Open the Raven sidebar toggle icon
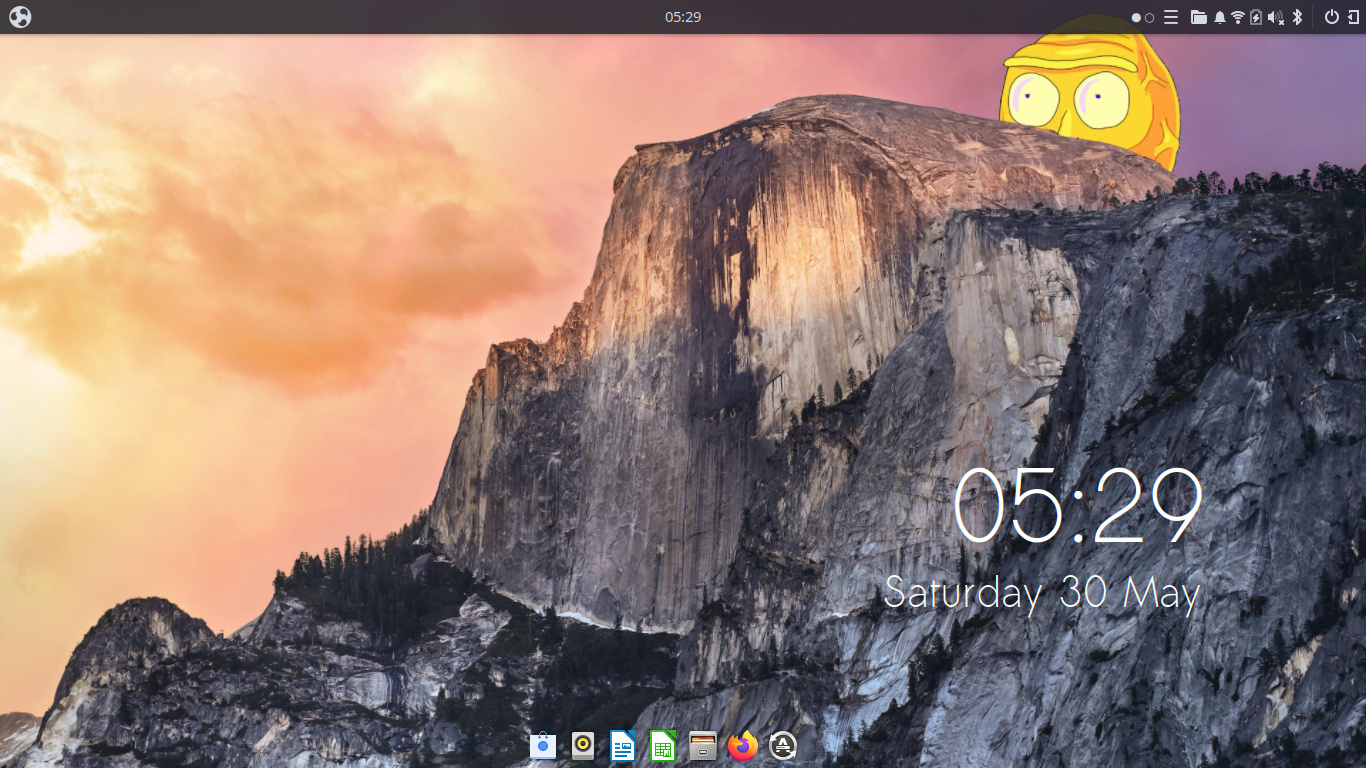 click(1354, 17)
